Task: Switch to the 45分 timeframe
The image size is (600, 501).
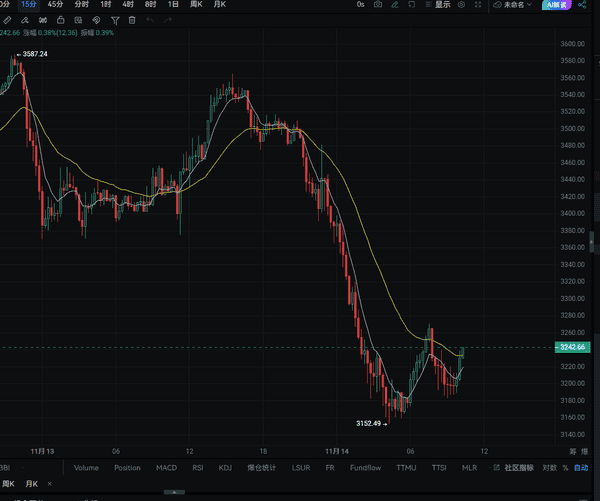Action: click(55, 5)
